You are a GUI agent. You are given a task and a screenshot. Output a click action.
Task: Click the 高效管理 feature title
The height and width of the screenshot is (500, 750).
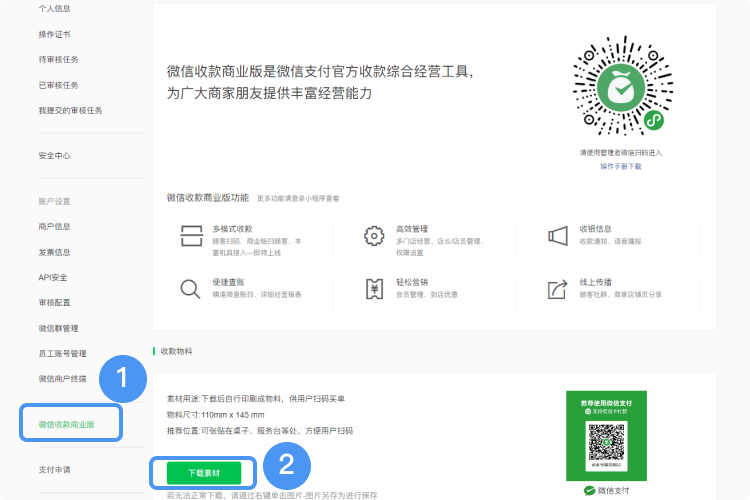[x=412, y=229]
